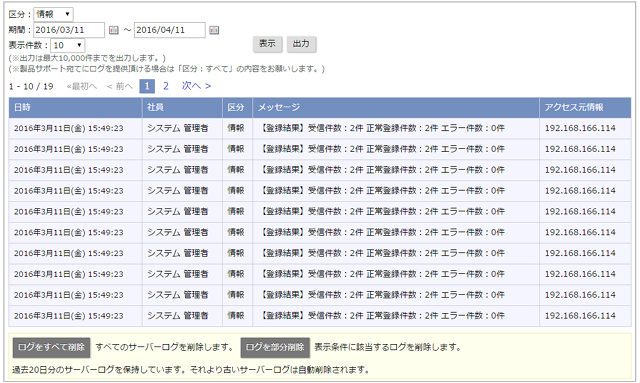The image size is (640, 383).
Task: Open the 区分 dropdown showing 情報
Action: coord(53,14)
